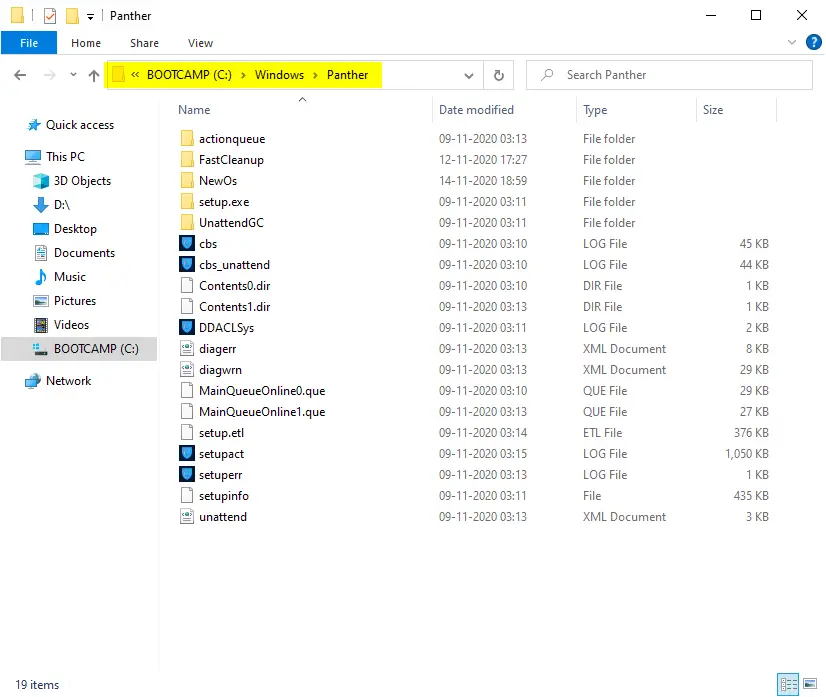Switch to Large icons view layout
The width and height of the screenshot is (826, 697).
tap(810, 684)
